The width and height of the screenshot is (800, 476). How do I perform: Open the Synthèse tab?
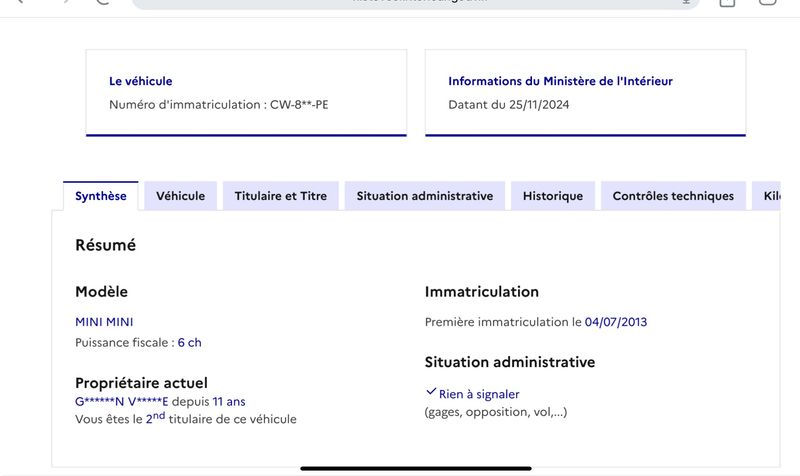[x=101, y=196]
